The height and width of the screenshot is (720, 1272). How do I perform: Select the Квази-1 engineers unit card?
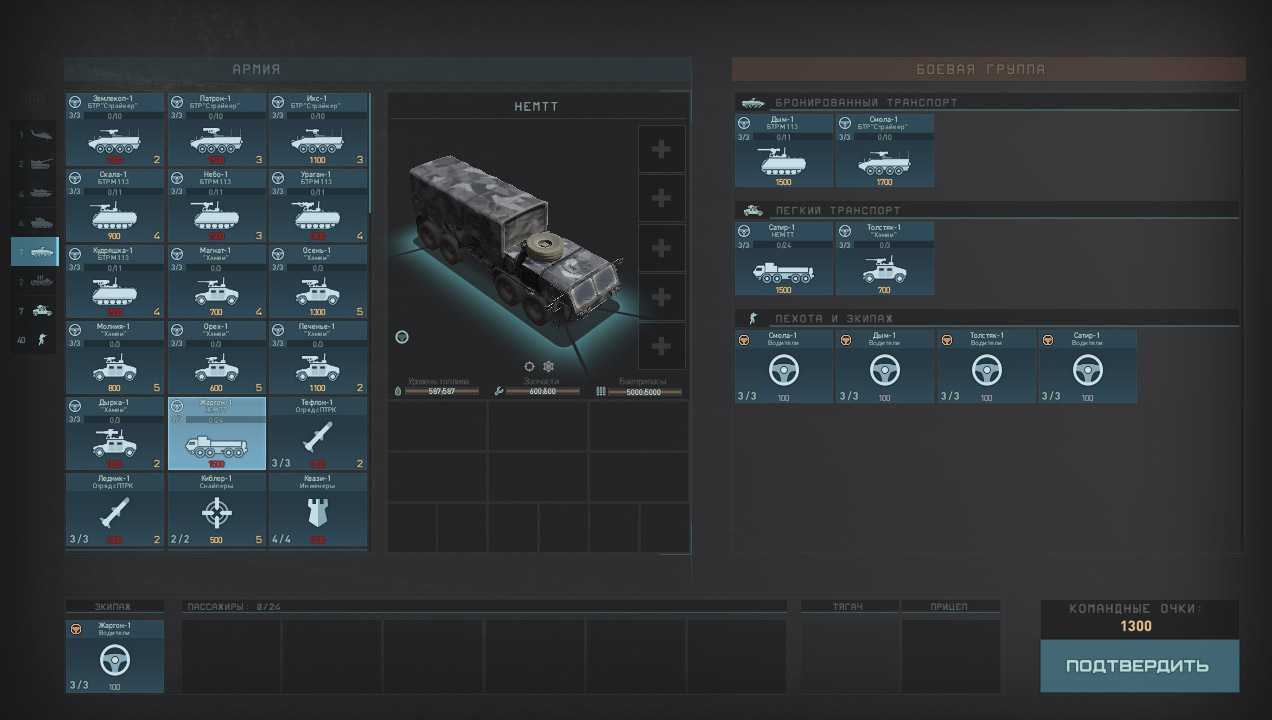318,510
